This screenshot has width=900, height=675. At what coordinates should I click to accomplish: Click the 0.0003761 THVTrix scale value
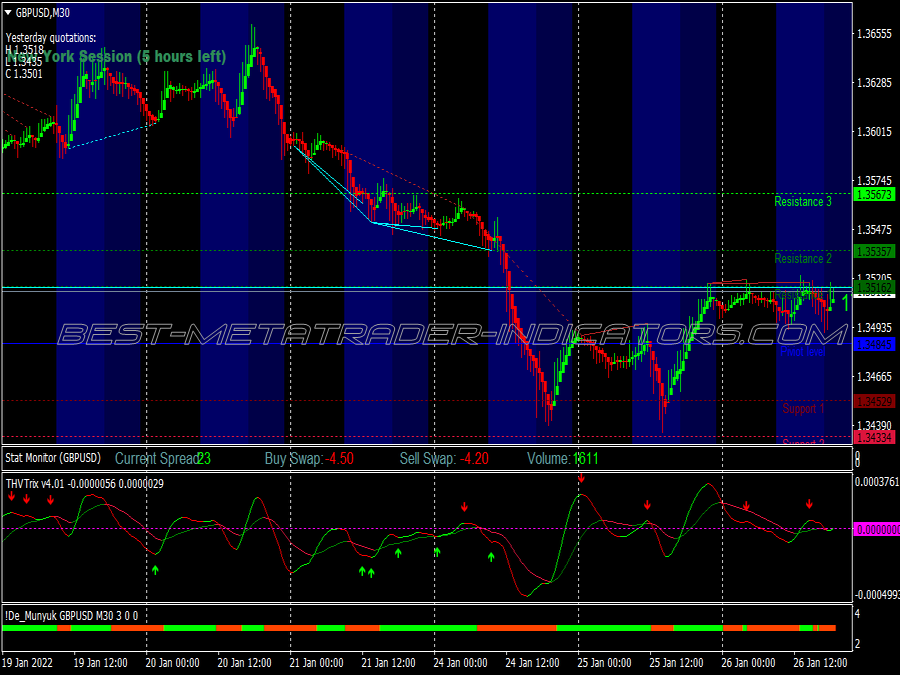click(x=877, y=482)
